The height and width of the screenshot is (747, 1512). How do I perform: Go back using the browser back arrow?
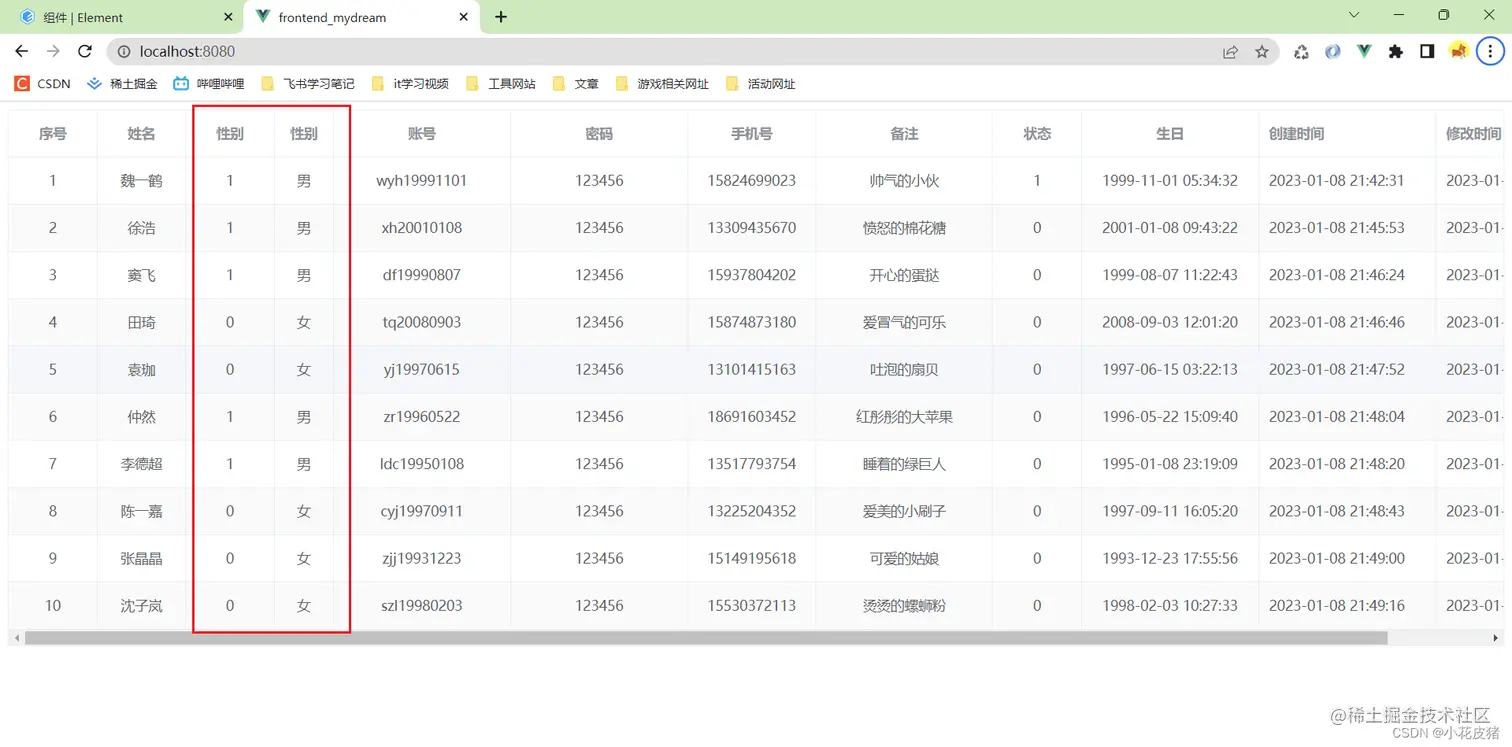pyautogui.click(x=22, y=52)
